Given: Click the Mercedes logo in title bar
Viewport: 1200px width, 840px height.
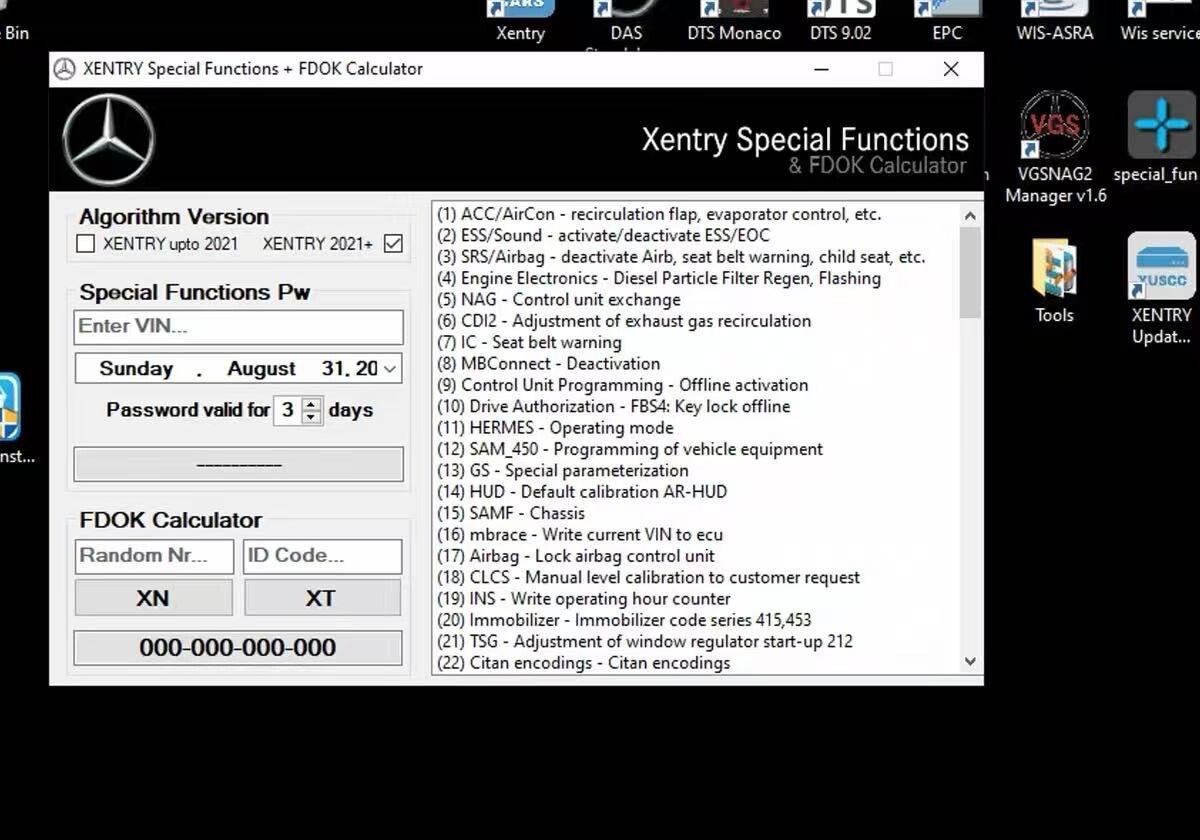Looking at the screenshot, I should 64,69.
